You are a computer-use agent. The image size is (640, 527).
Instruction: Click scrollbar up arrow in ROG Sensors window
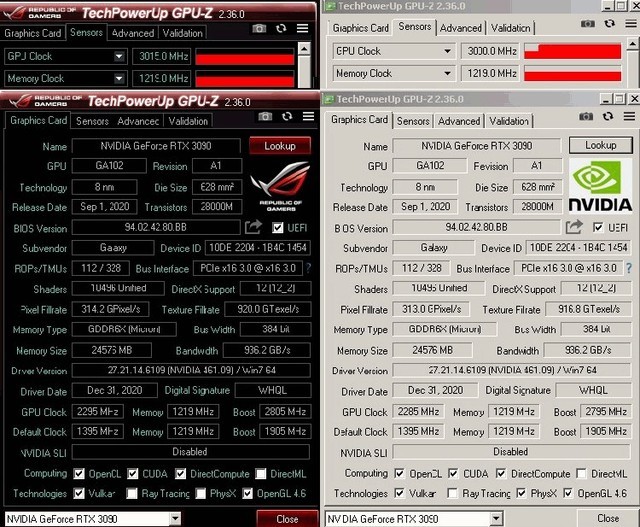[x=304, y=49]
